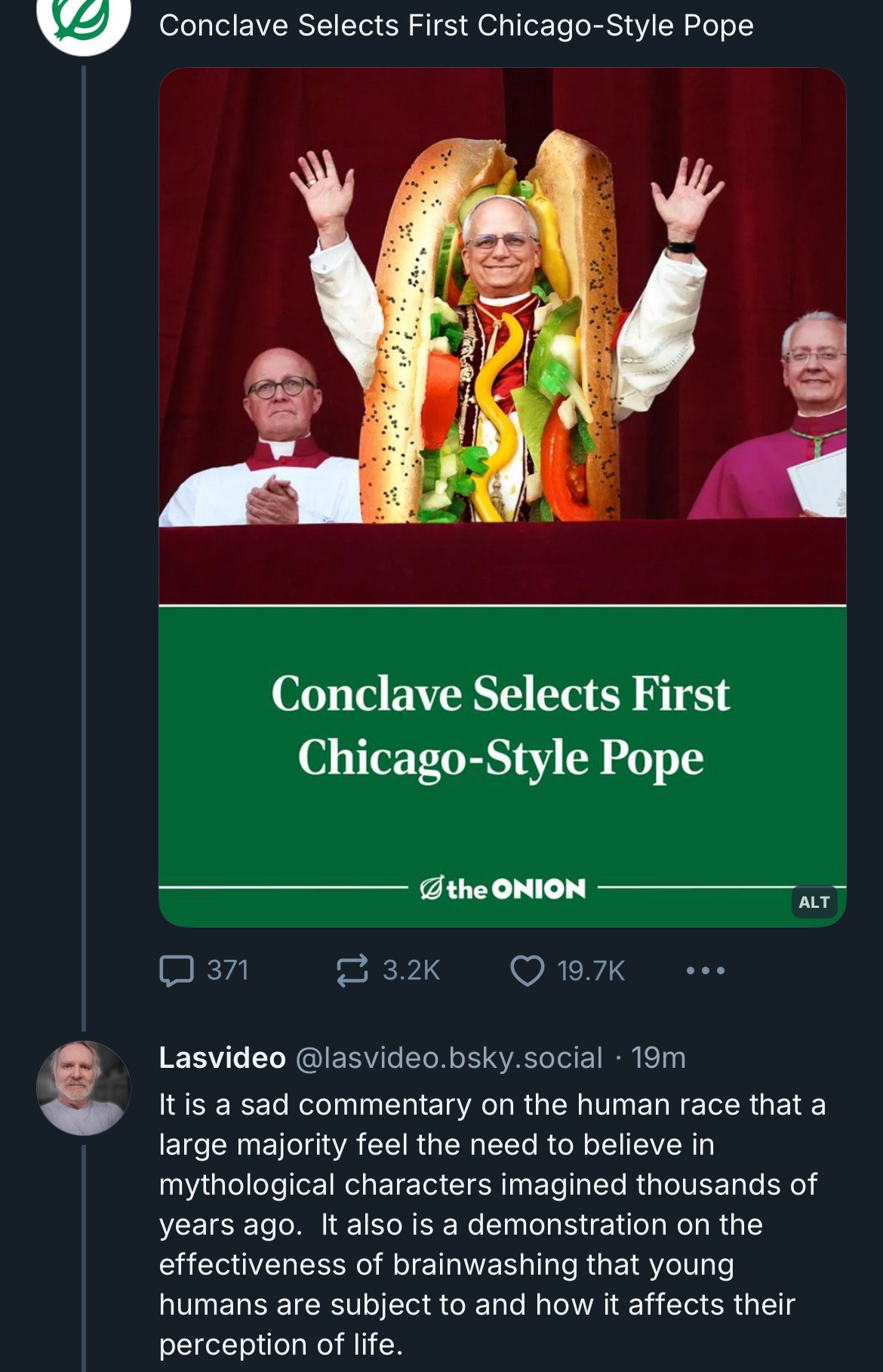Screen dimensions: 883x1372
Task: Click the Onion logo in image footer
Action: point(503,888)
